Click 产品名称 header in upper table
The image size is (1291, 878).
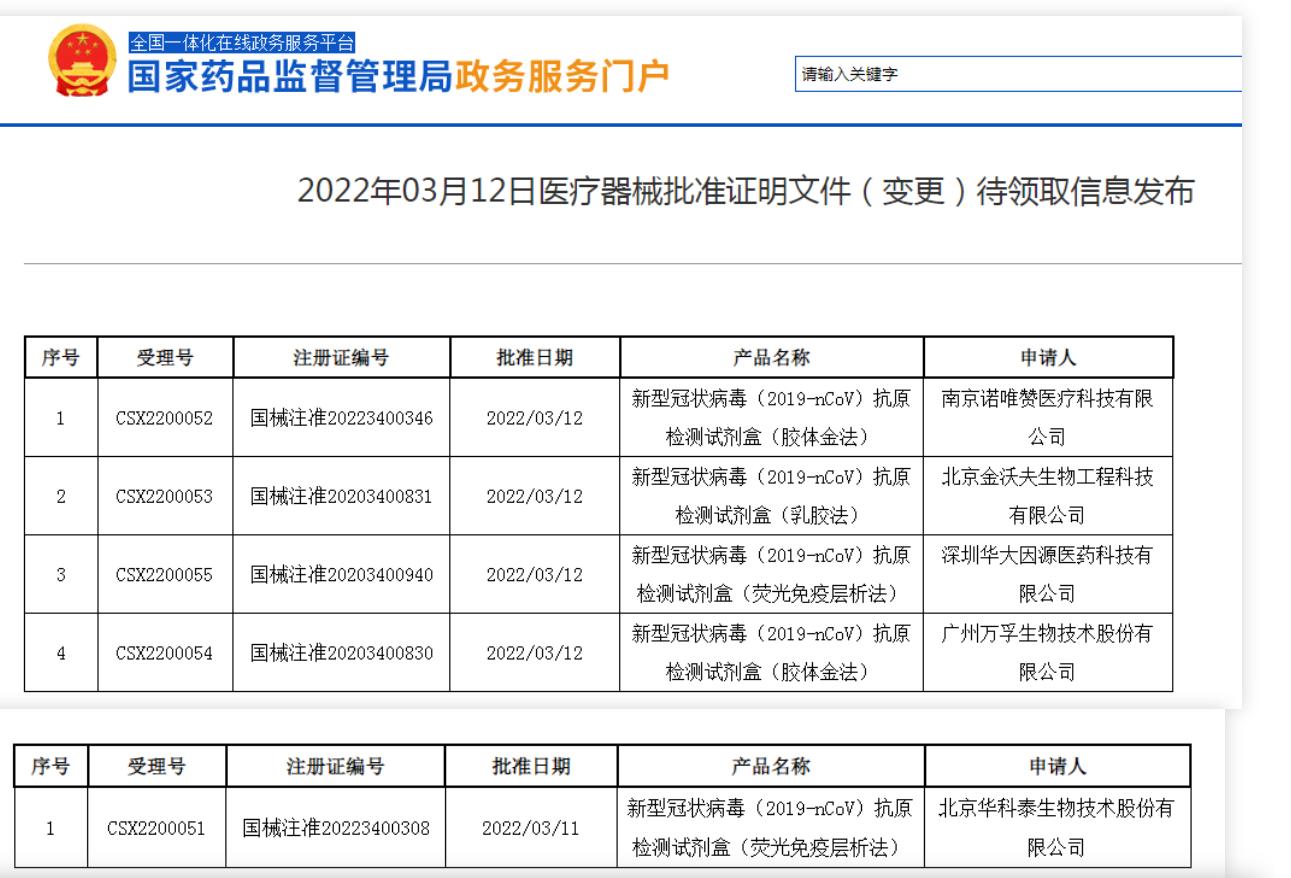coord(771,358)
